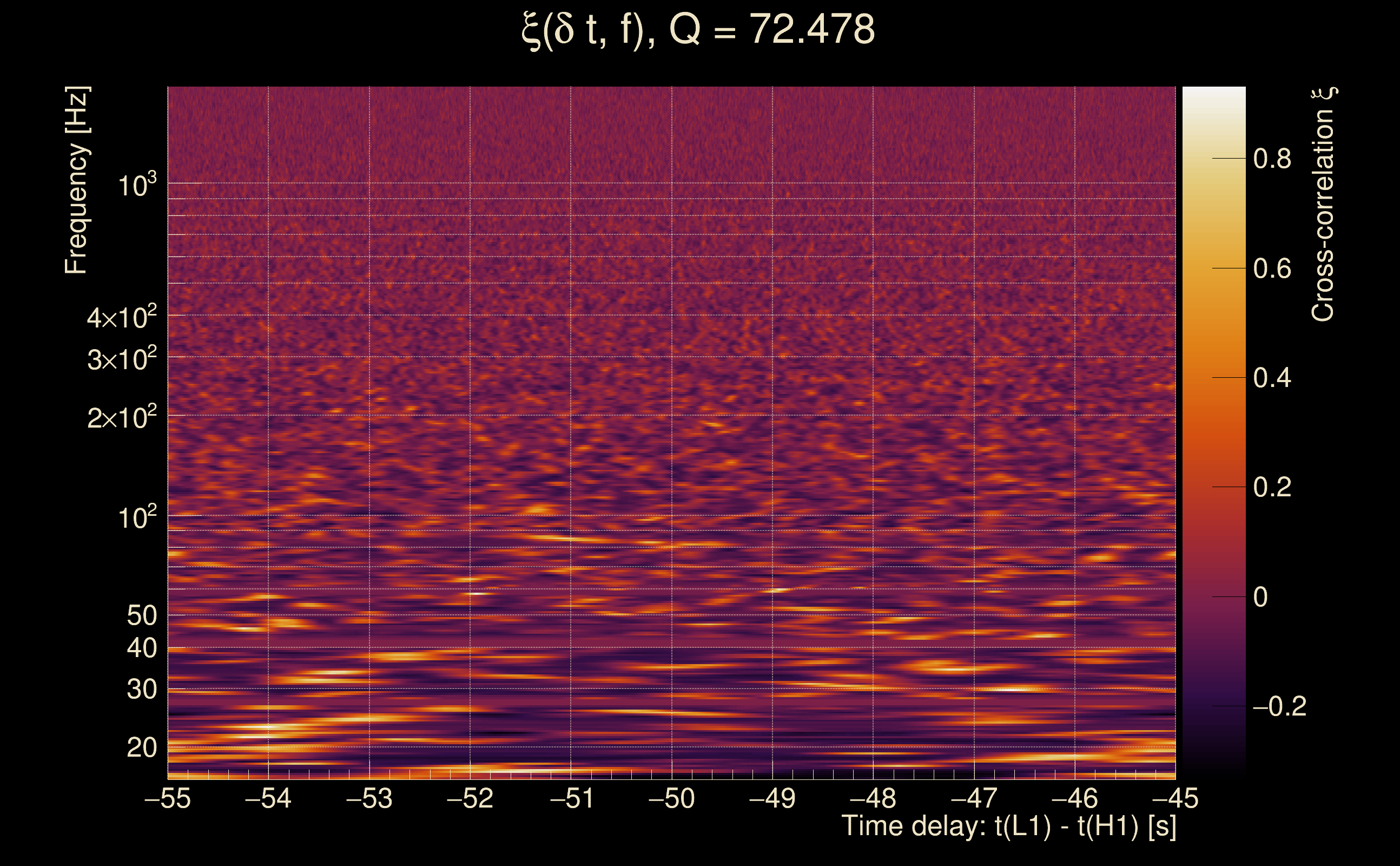The height and width of the screenshot is (866, 1400).
Task: Click the -50 x-axis tick label
Action: pyautogui.click(x=671, y=798)
